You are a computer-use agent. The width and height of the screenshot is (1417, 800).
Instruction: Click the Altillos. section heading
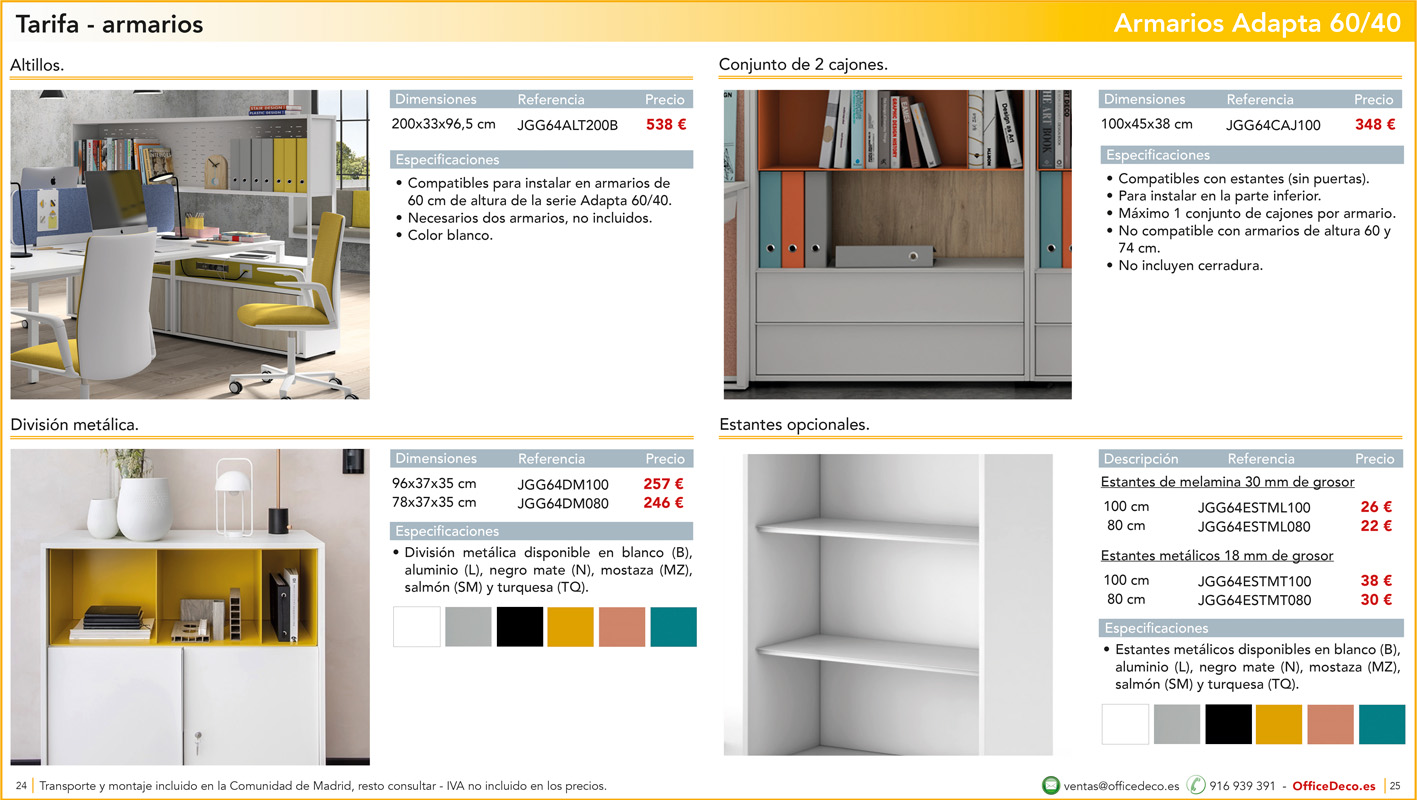[x=37, y=65]
